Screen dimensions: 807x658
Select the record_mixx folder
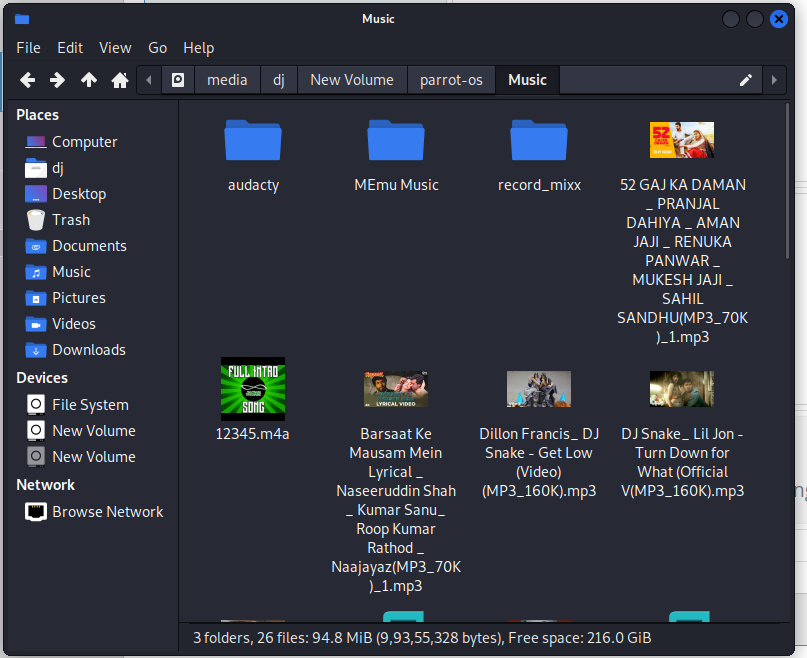coord(539,141)
